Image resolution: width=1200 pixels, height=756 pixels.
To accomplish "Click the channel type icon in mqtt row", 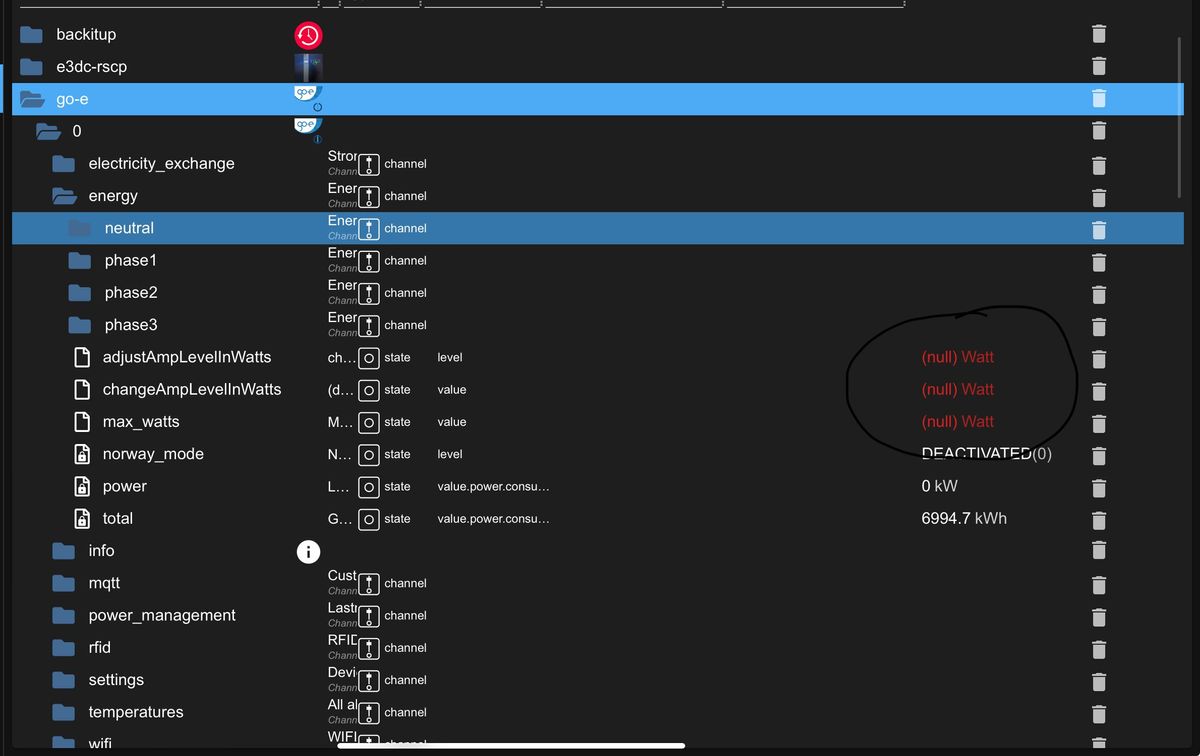I will pos(369,583).
